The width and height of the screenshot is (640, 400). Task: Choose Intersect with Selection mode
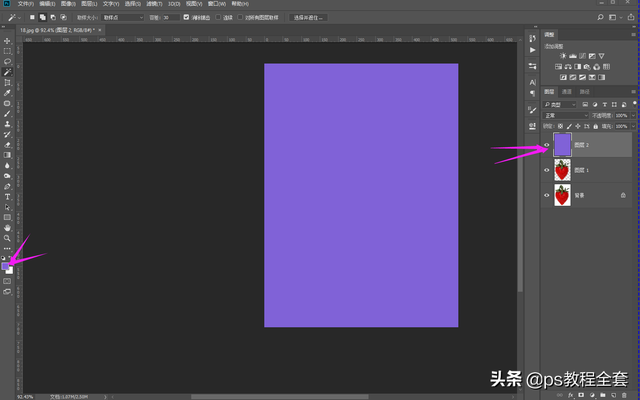[63, 17]
